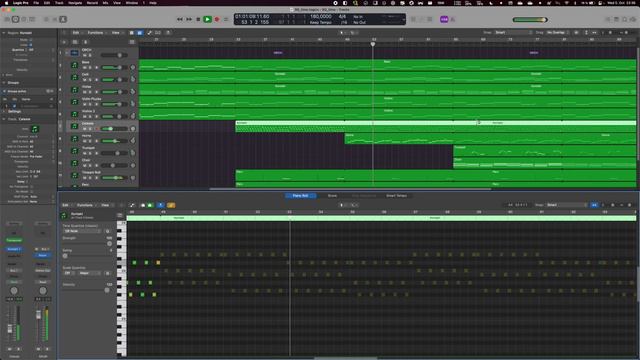Click the Rewind transport button
640x360 pixels.
point(180,19)
